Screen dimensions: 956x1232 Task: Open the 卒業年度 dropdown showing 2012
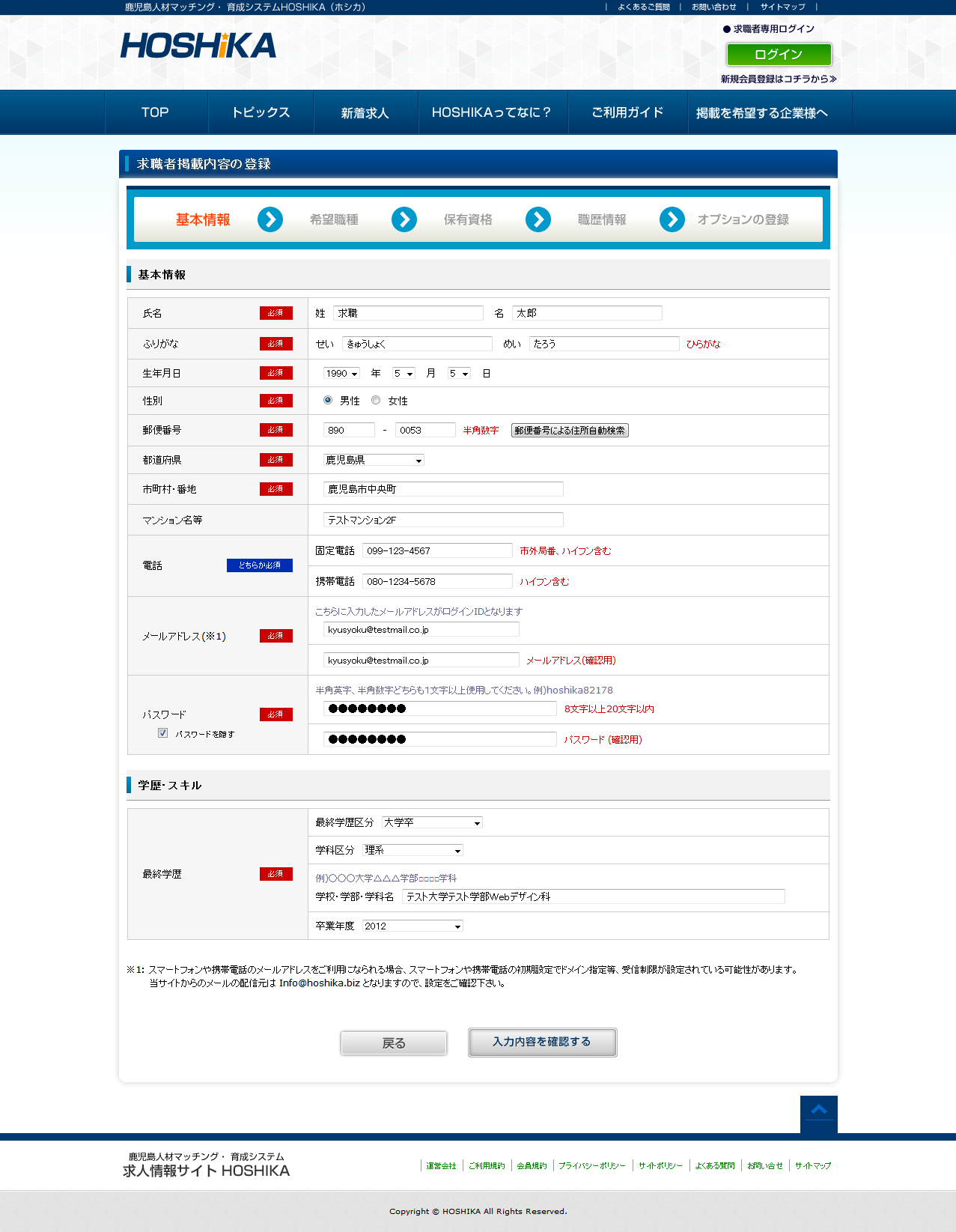click(412, 926)
